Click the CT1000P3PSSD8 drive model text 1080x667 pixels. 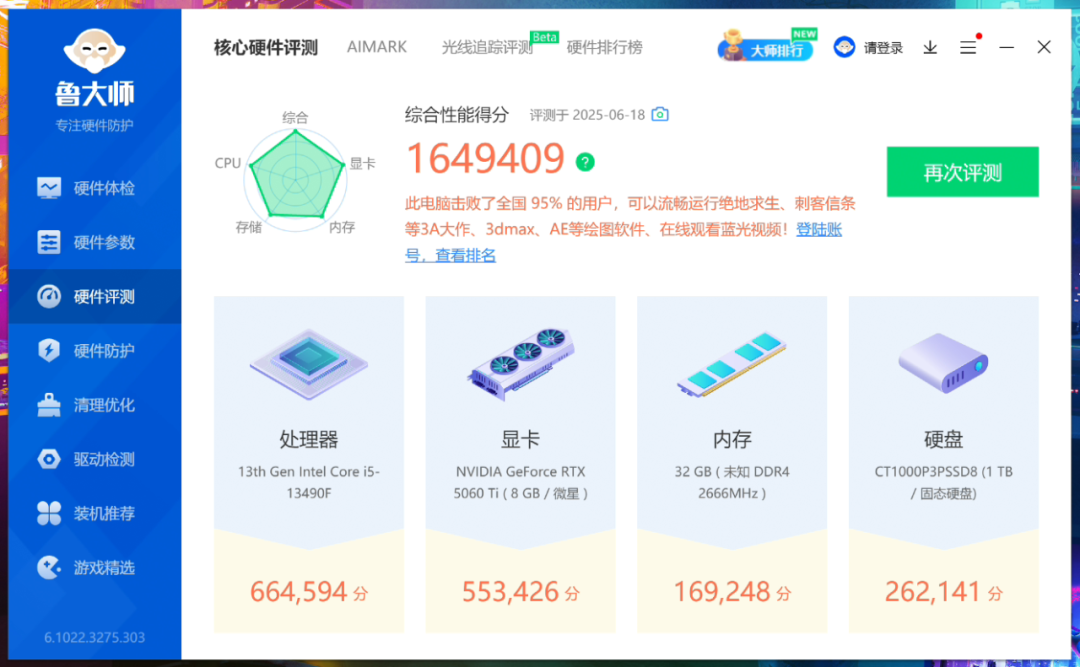point(943,482)
